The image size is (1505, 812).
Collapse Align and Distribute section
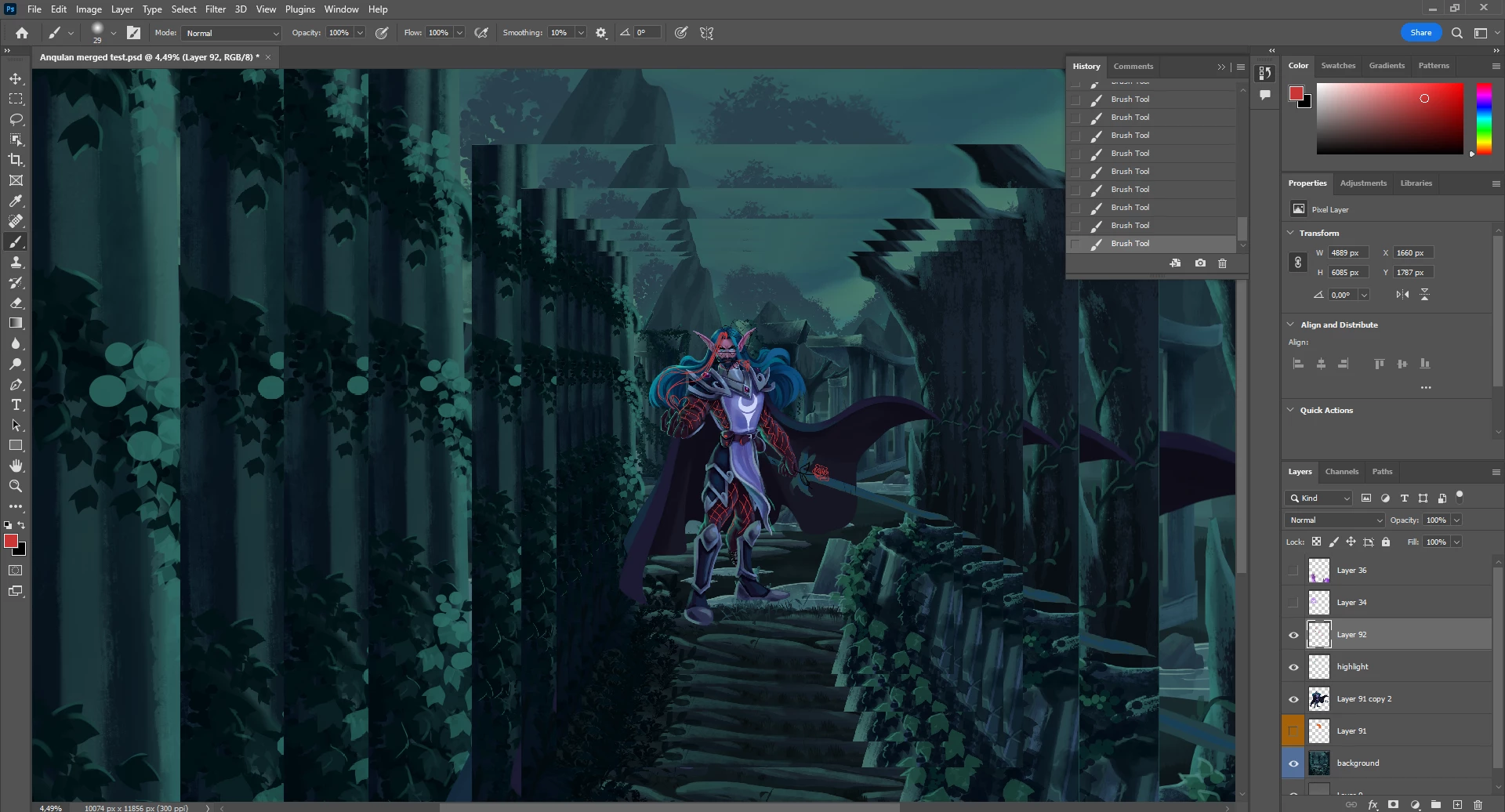[x=1290, y=324]
